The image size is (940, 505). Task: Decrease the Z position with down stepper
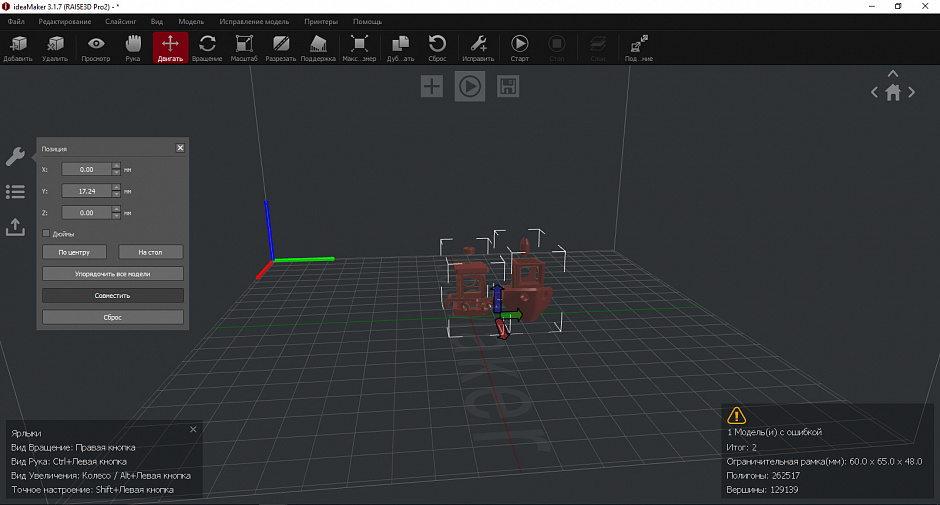[116, 216]
